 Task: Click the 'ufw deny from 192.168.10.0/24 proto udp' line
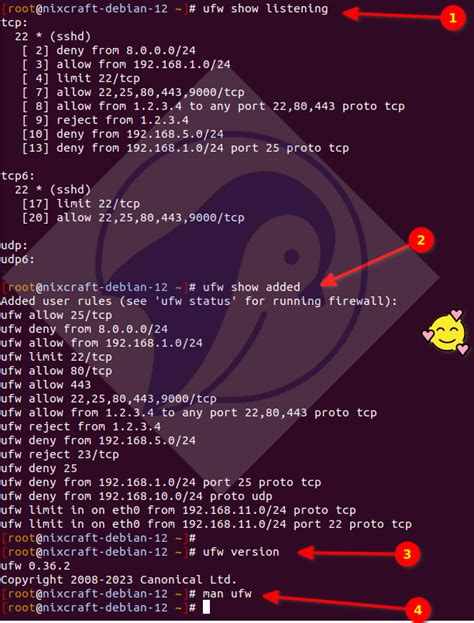[137, 496]
